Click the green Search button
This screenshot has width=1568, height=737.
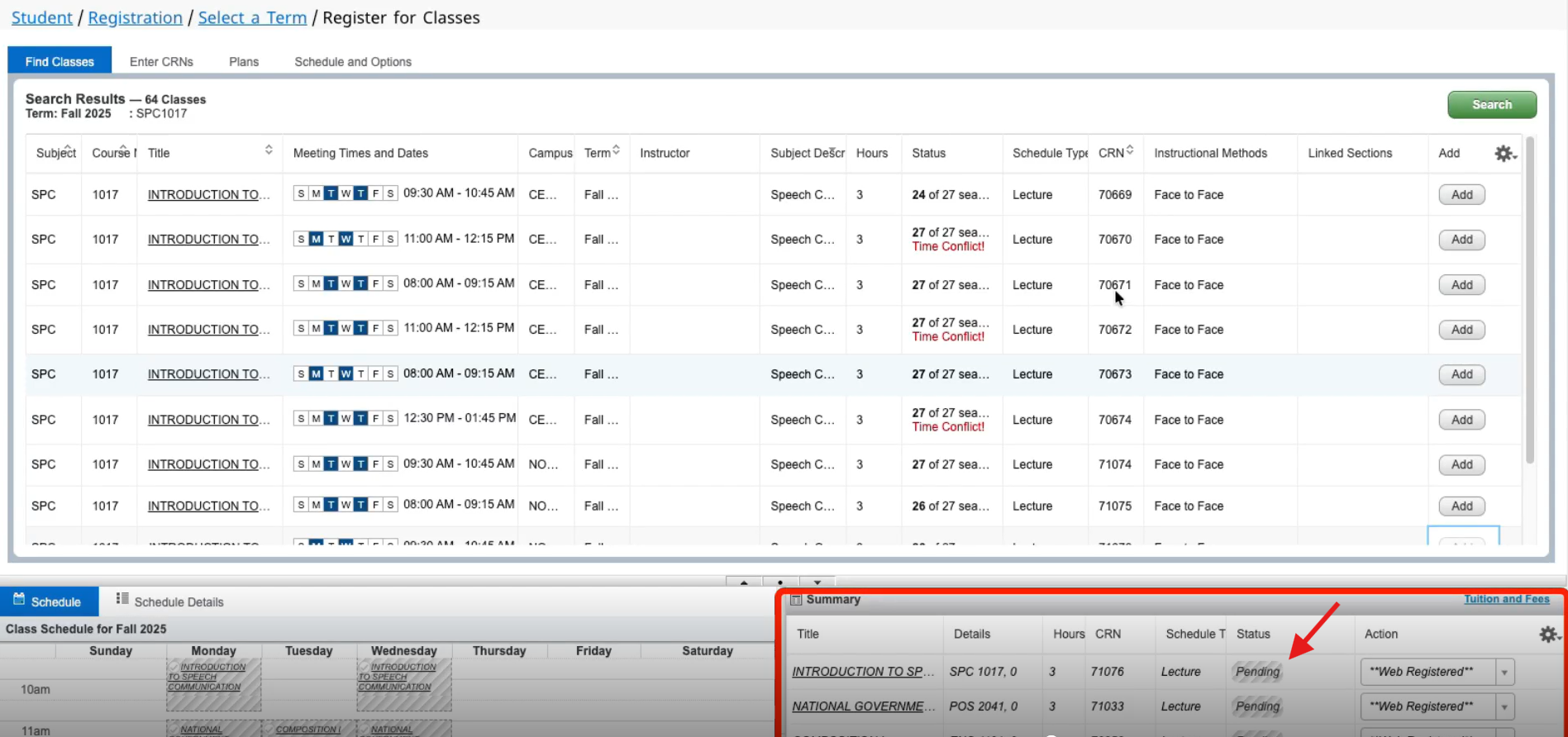pos(1492,105)
